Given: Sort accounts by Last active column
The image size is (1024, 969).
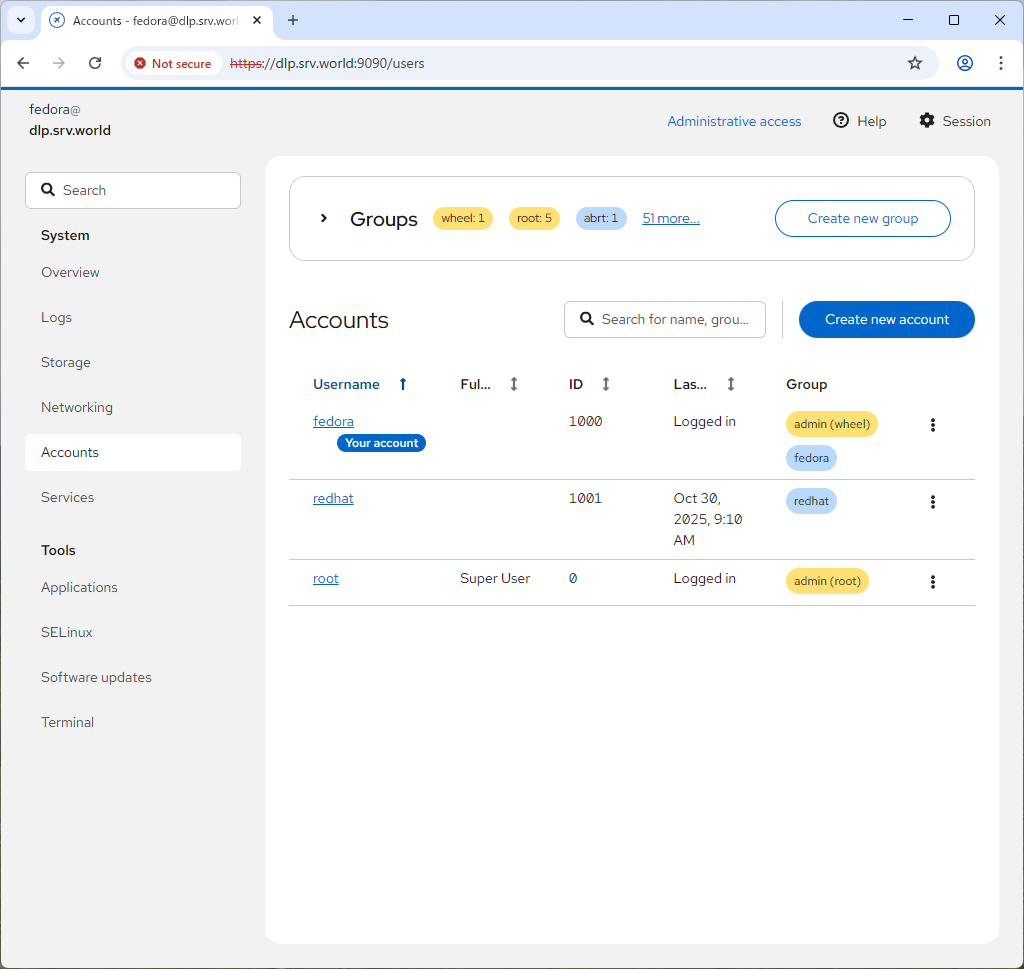Looking at the screenshot, I should point(730,384).
